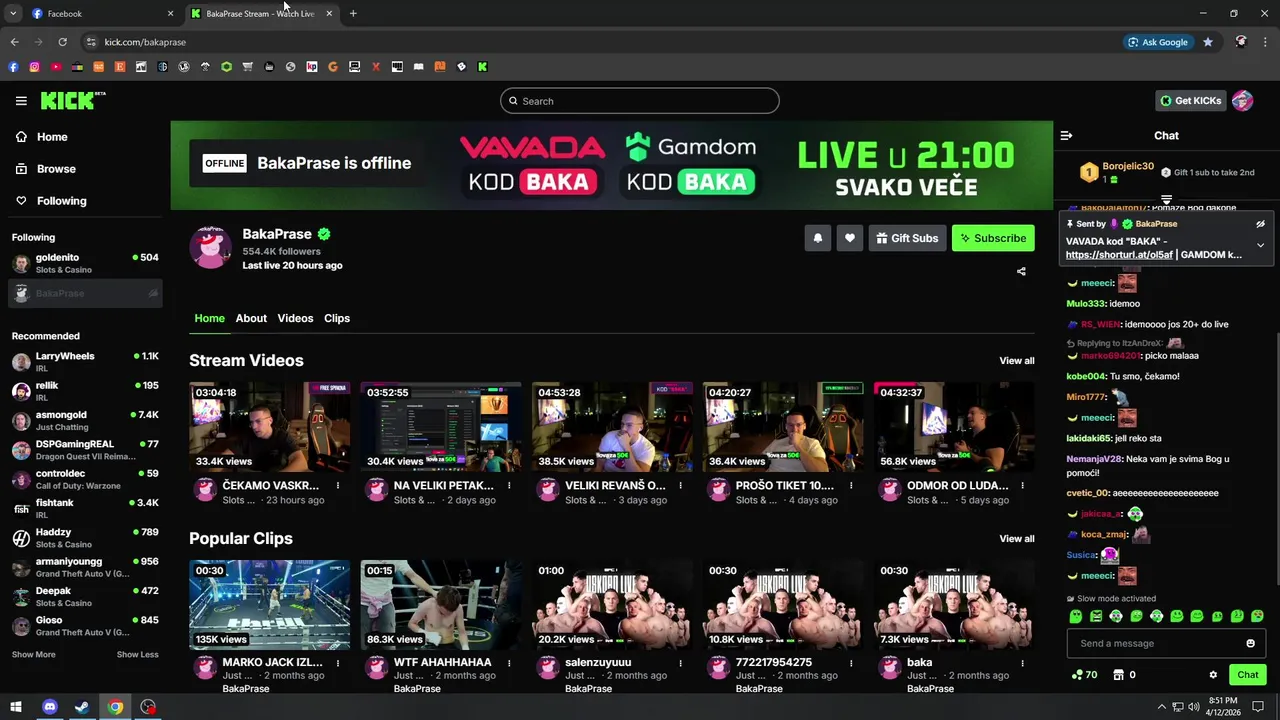Open the Windows Start menu

coord(16,707)
